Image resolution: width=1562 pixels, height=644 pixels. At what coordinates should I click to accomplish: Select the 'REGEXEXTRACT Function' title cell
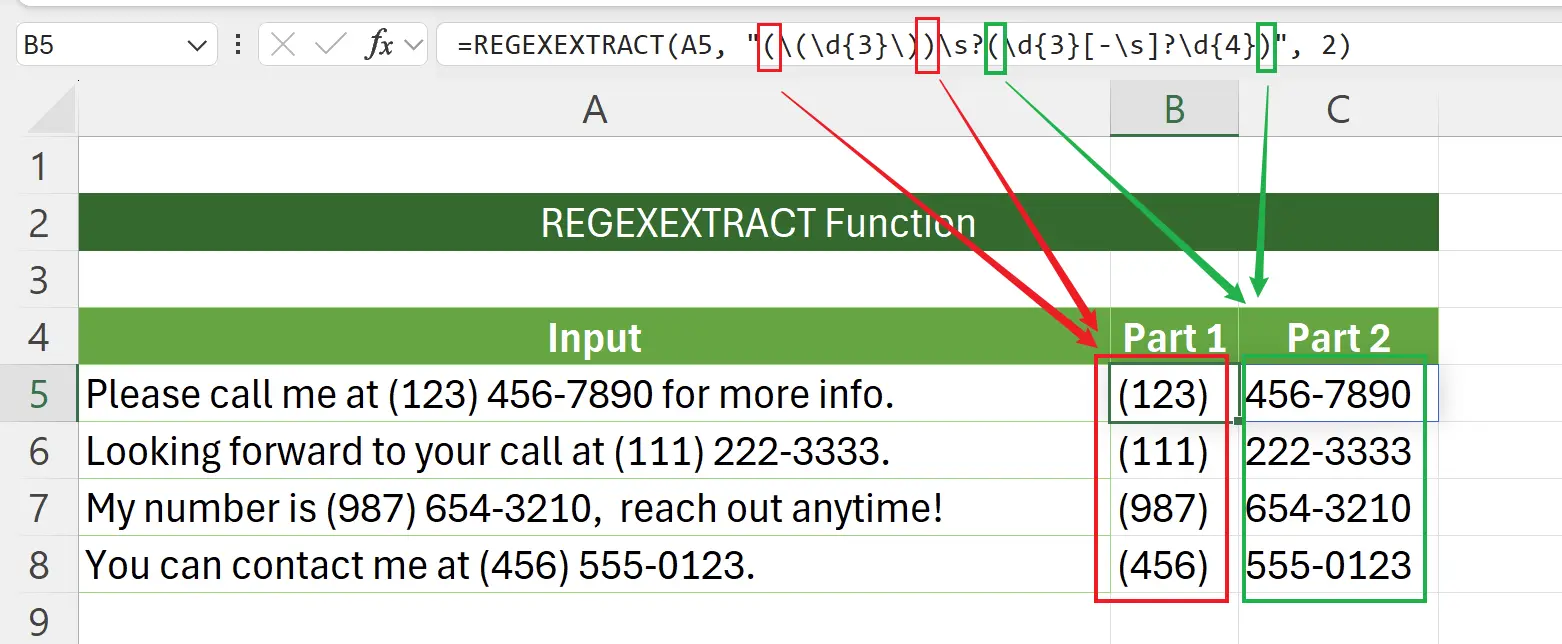[x=757, y=223]
